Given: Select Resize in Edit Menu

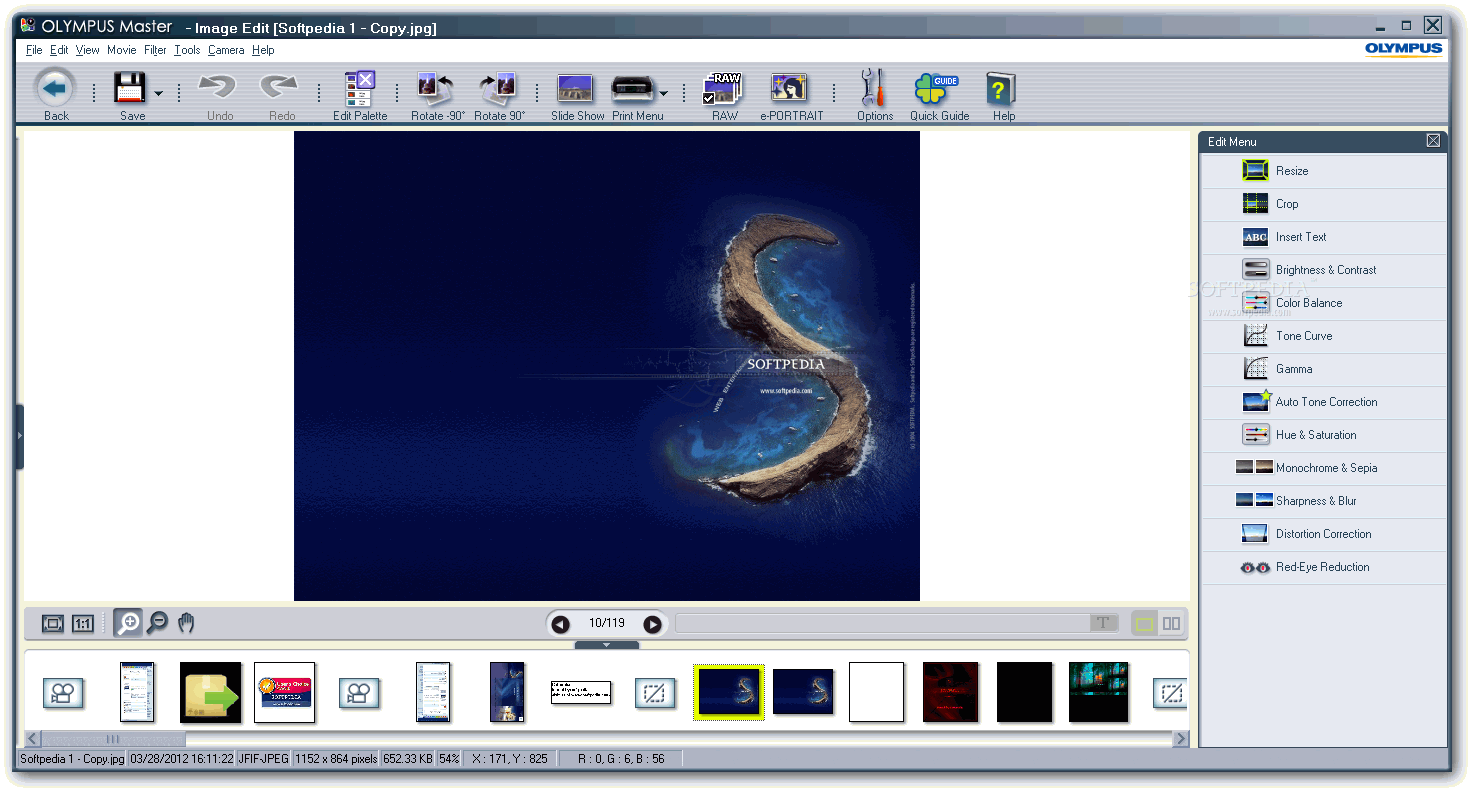Looking at the screenshot, I should pos(1323,171).
